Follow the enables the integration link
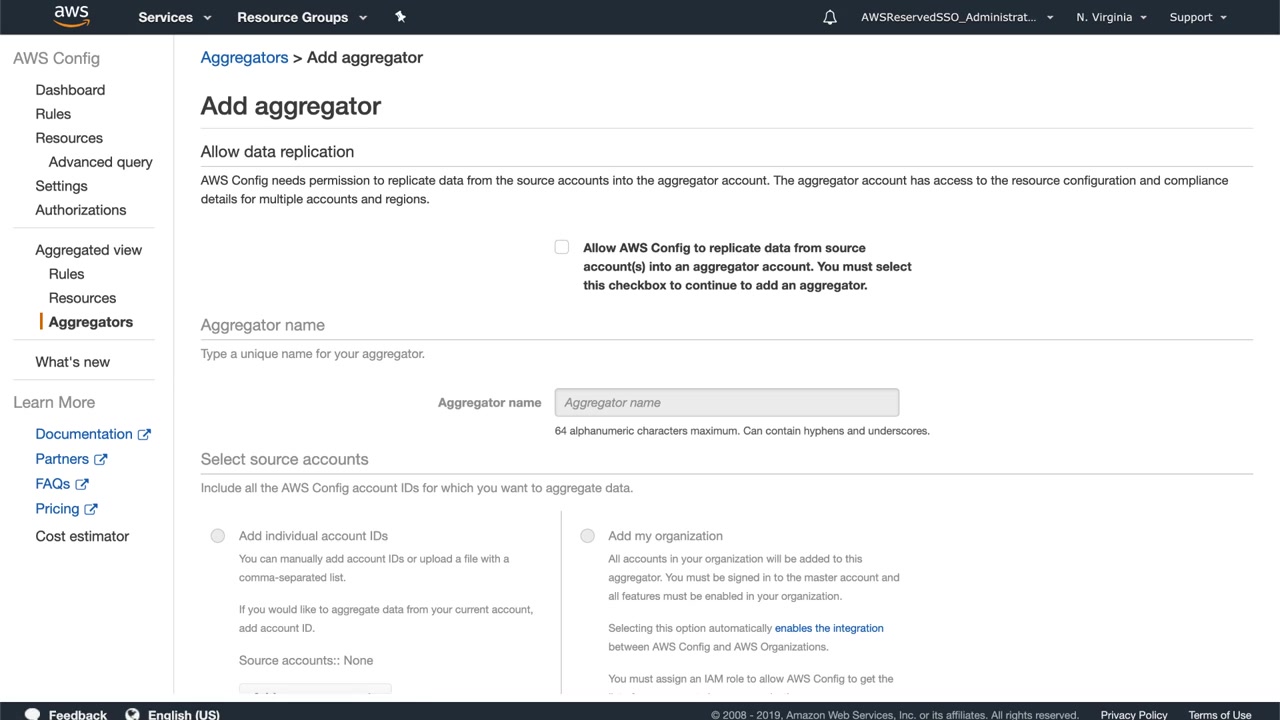 point(829,628)
